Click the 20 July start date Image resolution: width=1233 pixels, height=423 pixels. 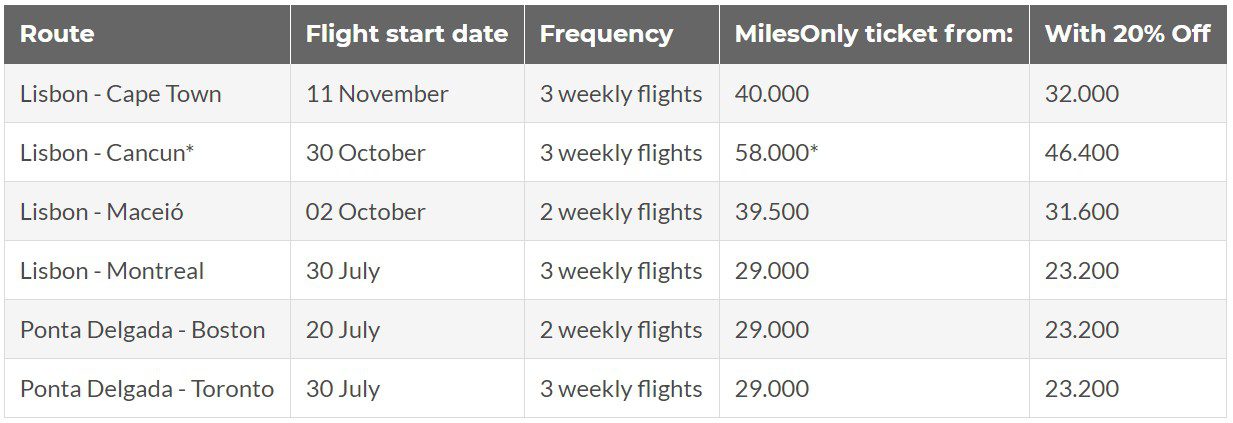tap(343, 330)
